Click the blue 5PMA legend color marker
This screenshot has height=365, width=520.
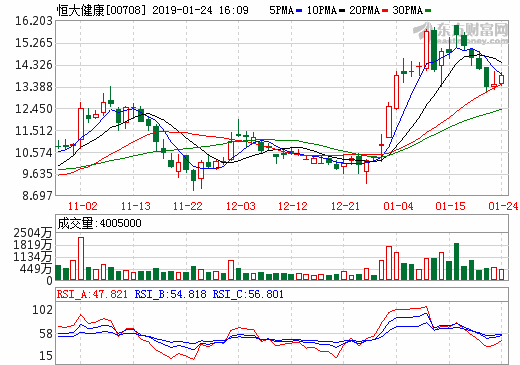tap(299, 11)
